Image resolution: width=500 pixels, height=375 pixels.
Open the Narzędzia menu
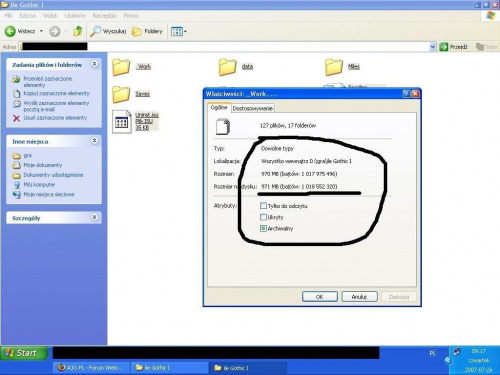coord(104,16)
